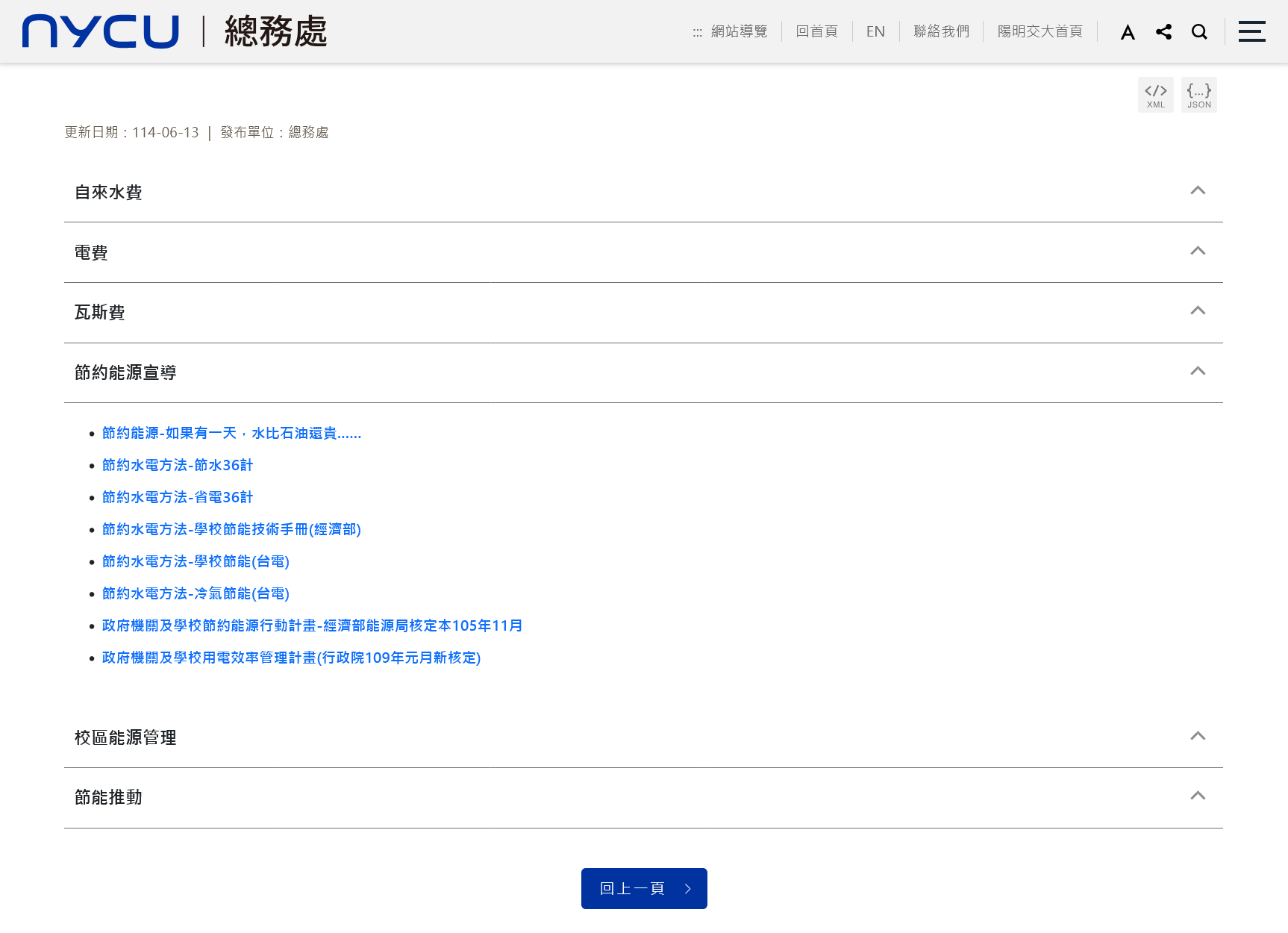1288x933 pixels.
Task: Visit 陽明交大首頁 link
Action: pyautogui.click(x=1040, y=31)
